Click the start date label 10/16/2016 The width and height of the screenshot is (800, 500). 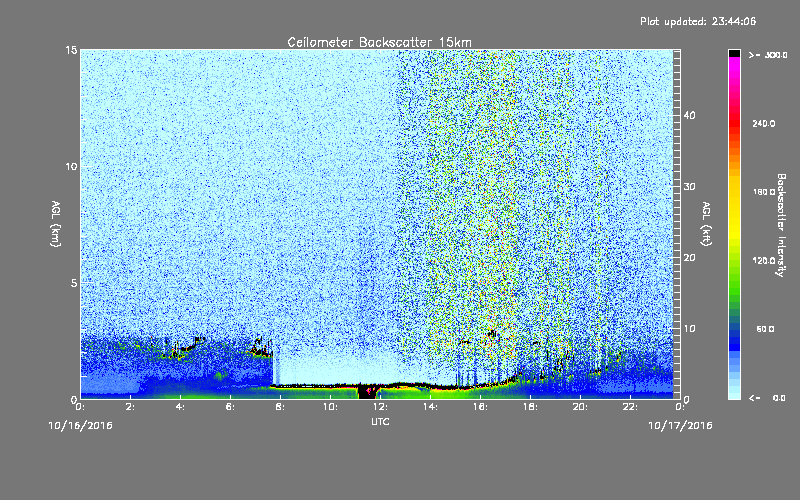tap(80, 426)
